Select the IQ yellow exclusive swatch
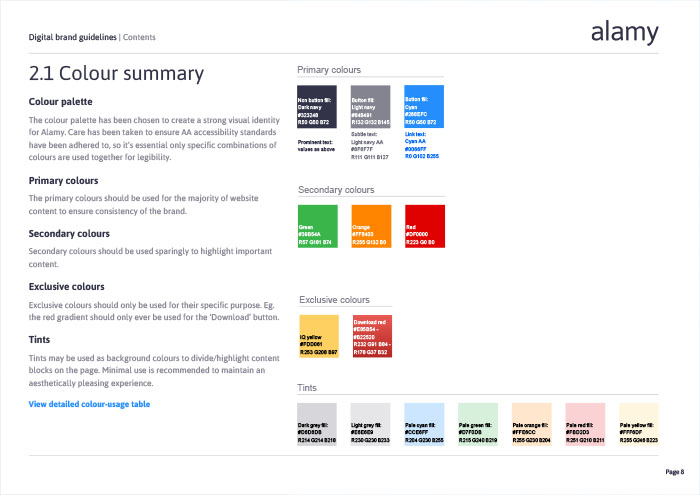This screenshot has height=495, width=700. tap(319, 336)
